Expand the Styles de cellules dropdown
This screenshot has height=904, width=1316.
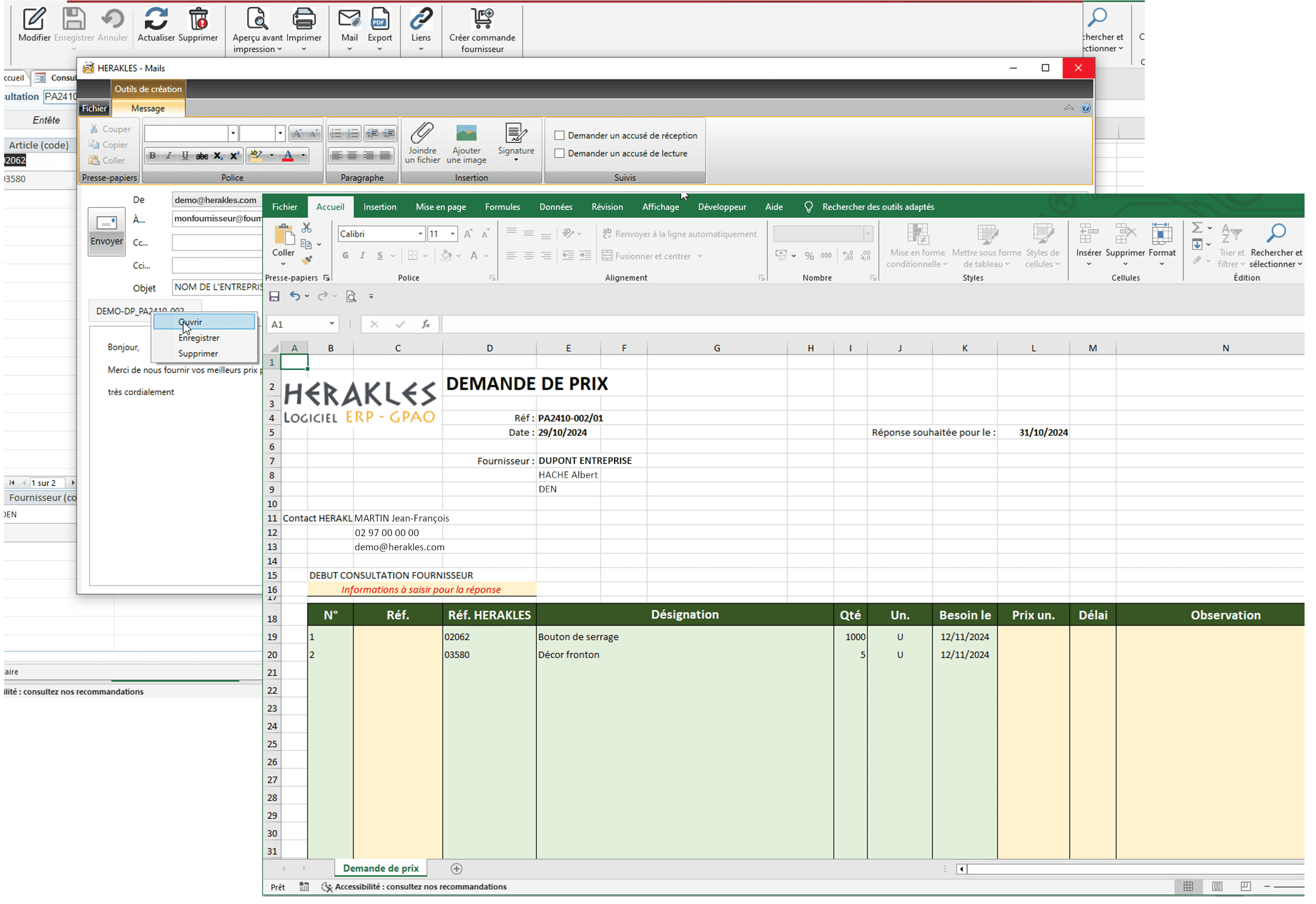1042,245
